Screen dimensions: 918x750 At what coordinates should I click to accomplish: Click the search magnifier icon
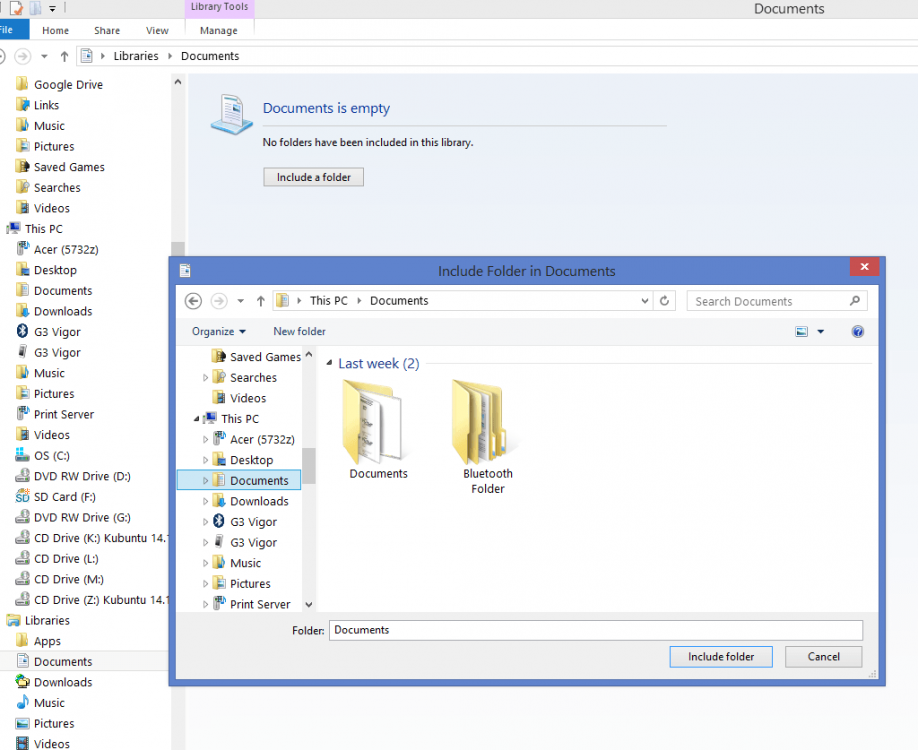[x=855, y=301]
